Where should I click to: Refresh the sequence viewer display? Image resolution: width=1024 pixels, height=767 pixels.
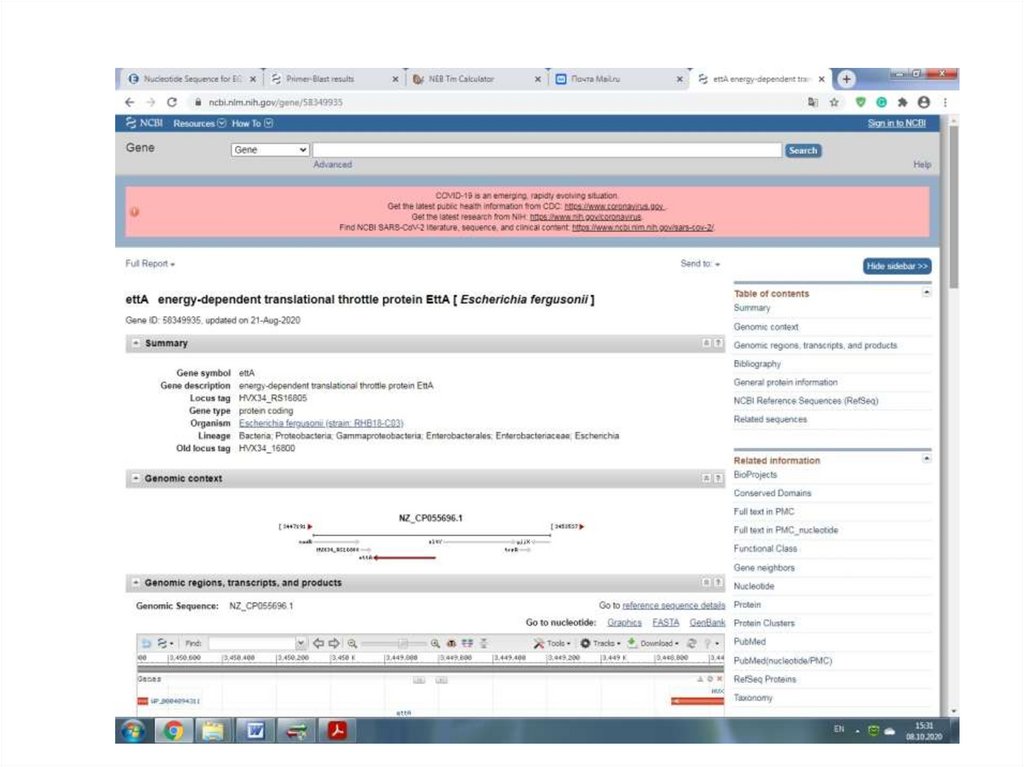click(x=691, y=644)
